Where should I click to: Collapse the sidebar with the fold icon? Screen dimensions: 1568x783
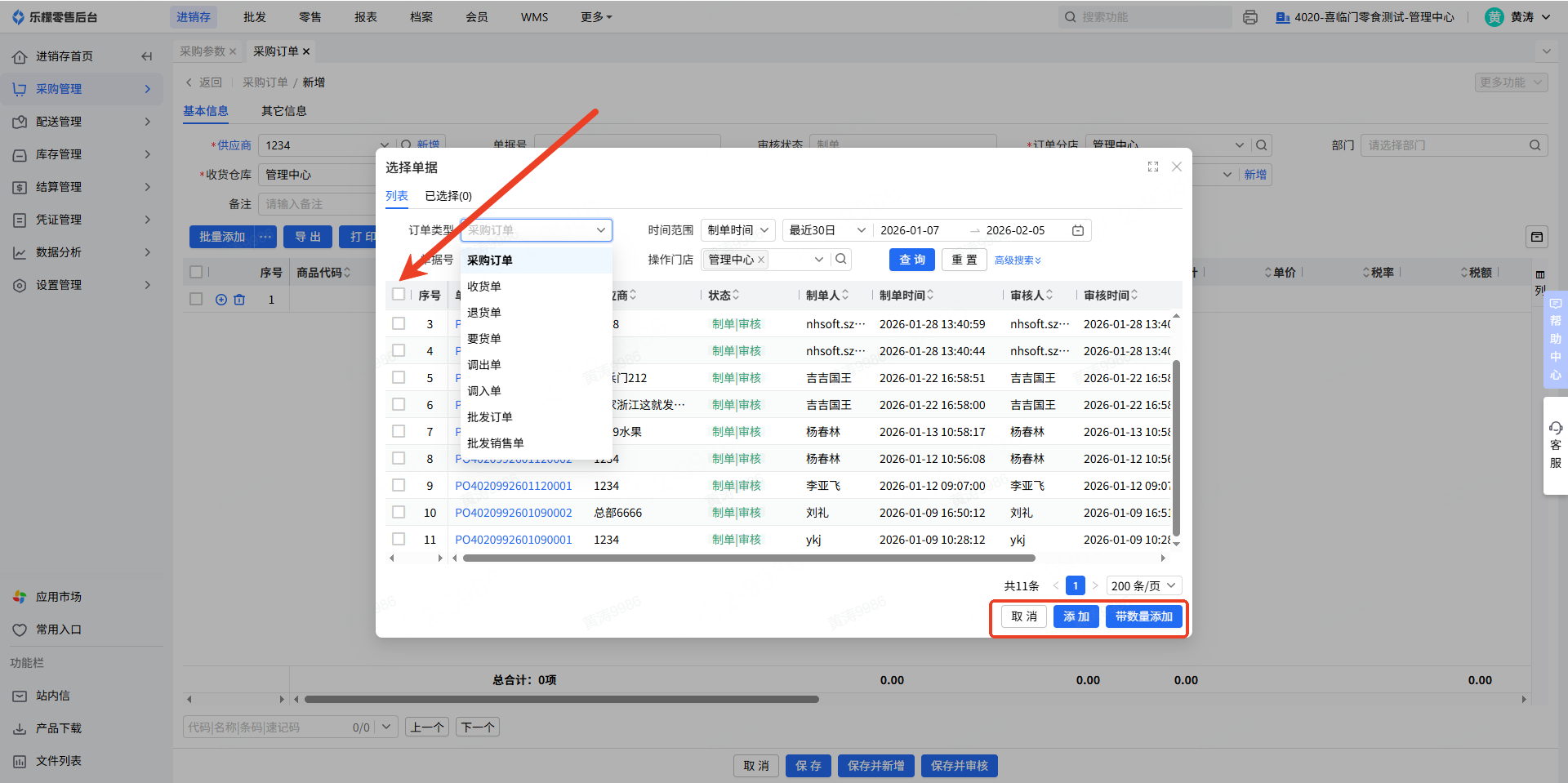(x=147, y=56)
